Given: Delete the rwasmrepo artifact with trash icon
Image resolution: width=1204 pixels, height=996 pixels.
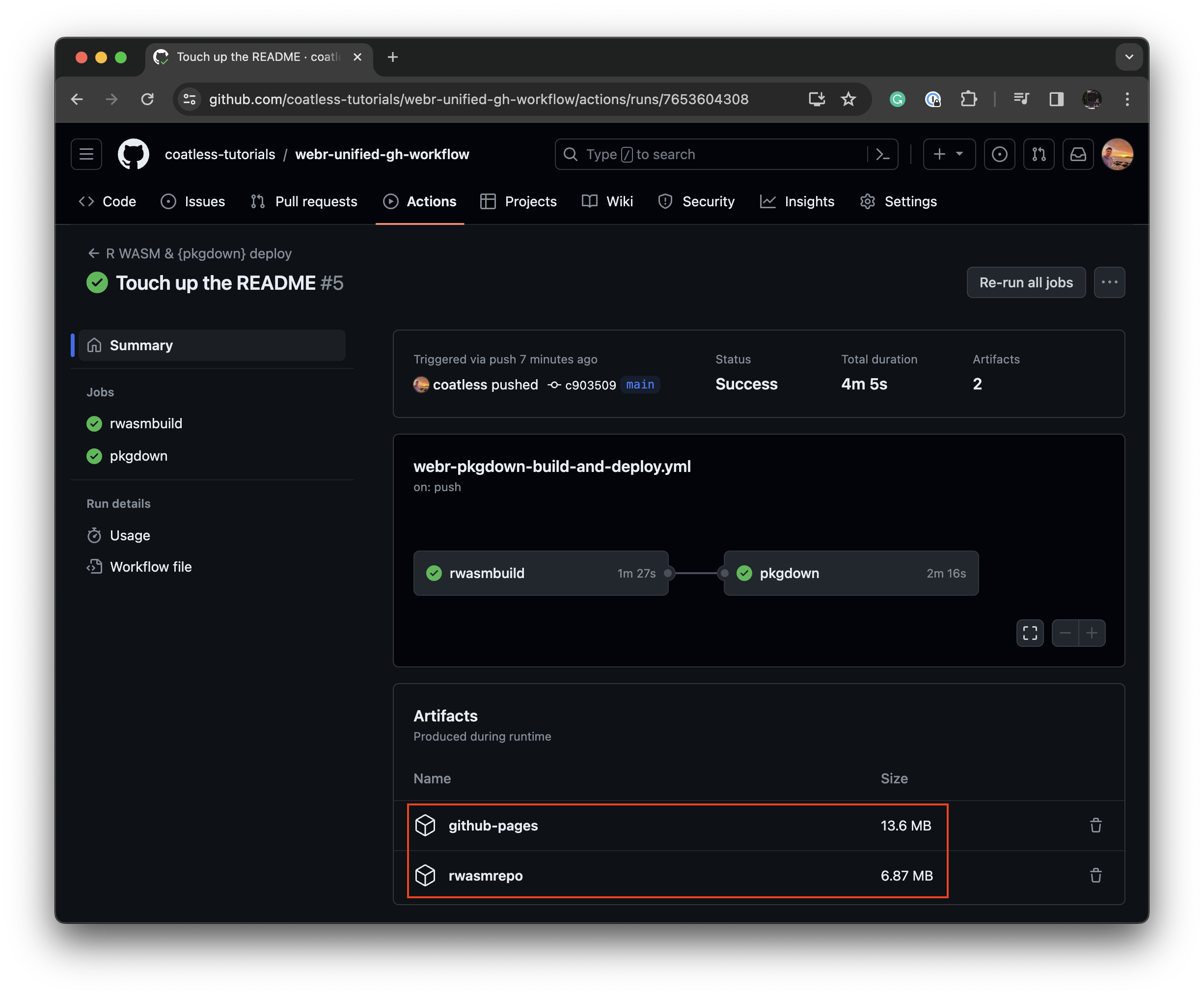Looking at the screenshot, I should coord(1095,875).
